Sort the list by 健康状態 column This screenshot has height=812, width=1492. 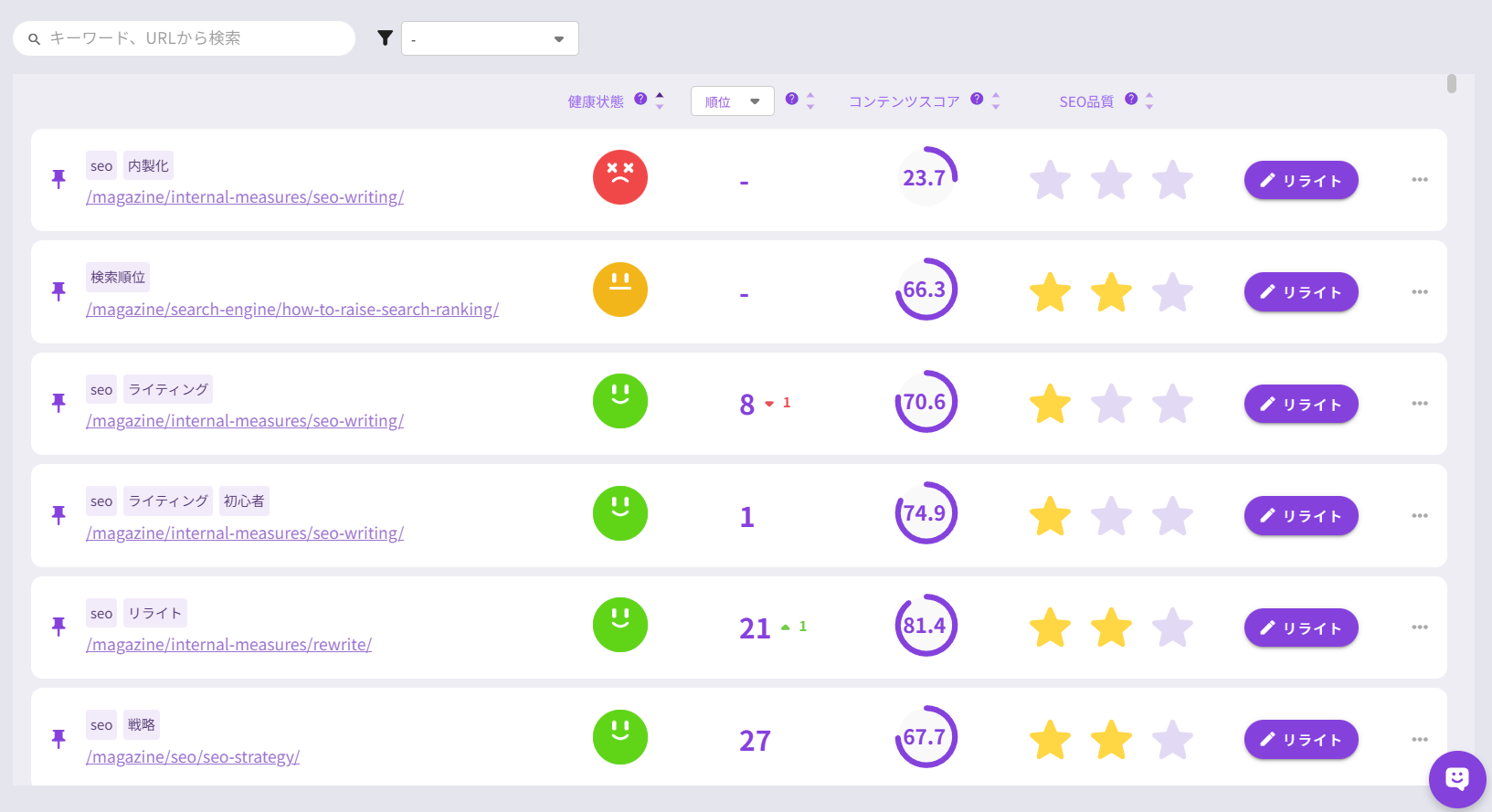pyautogui.click(x=660, y=100)
